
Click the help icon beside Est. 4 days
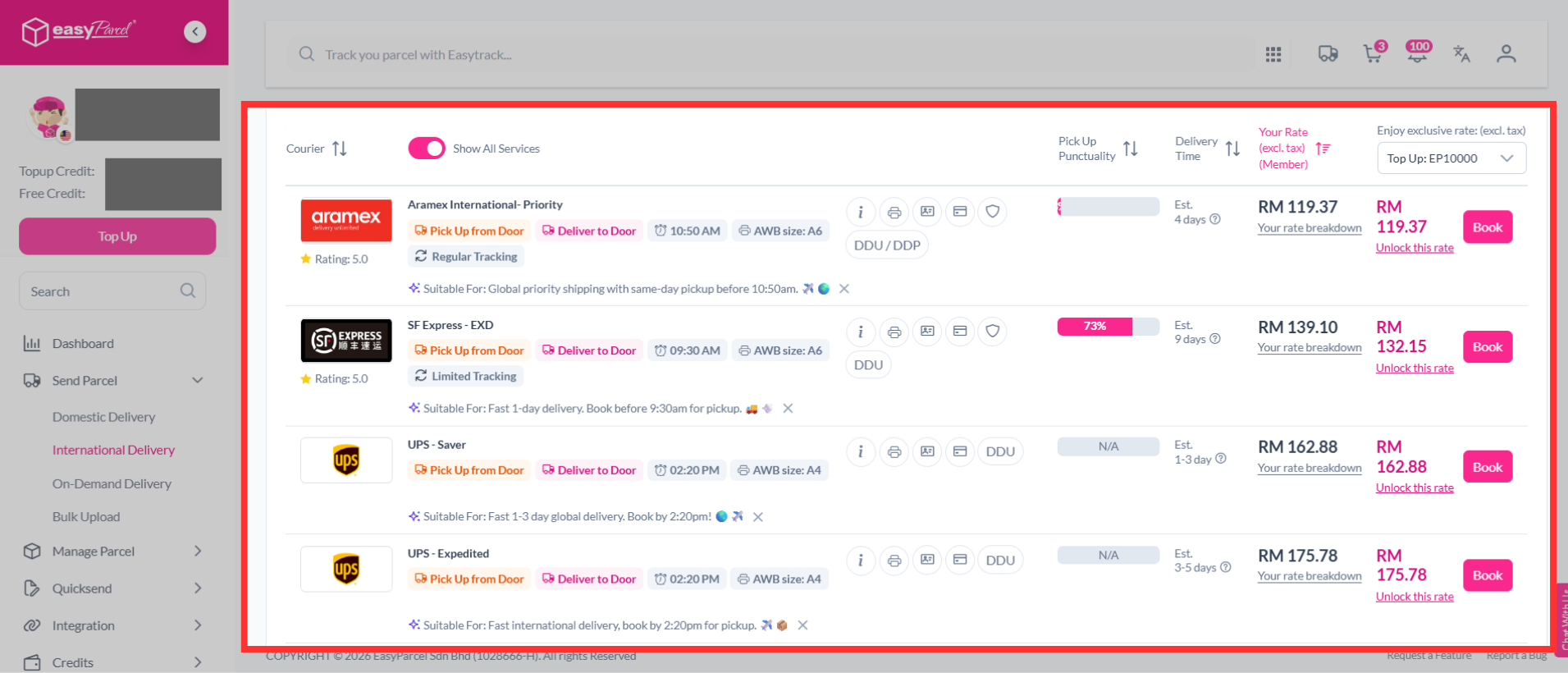pos(1215,219)
